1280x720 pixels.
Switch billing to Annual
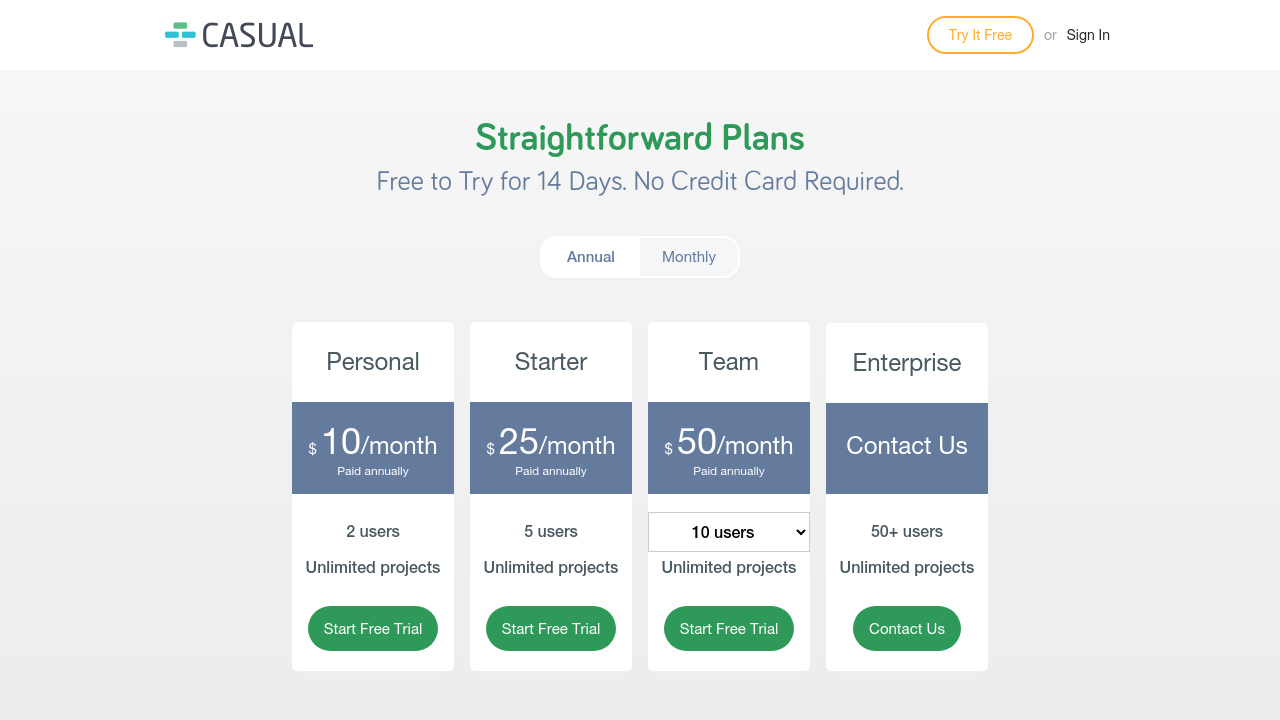pos(590,257)
